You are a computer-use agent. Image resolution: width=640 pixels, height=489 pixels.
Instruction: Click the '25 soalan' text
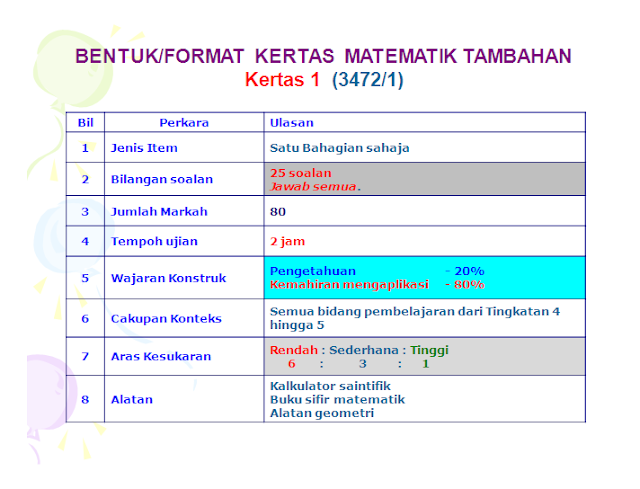[300, 173]
